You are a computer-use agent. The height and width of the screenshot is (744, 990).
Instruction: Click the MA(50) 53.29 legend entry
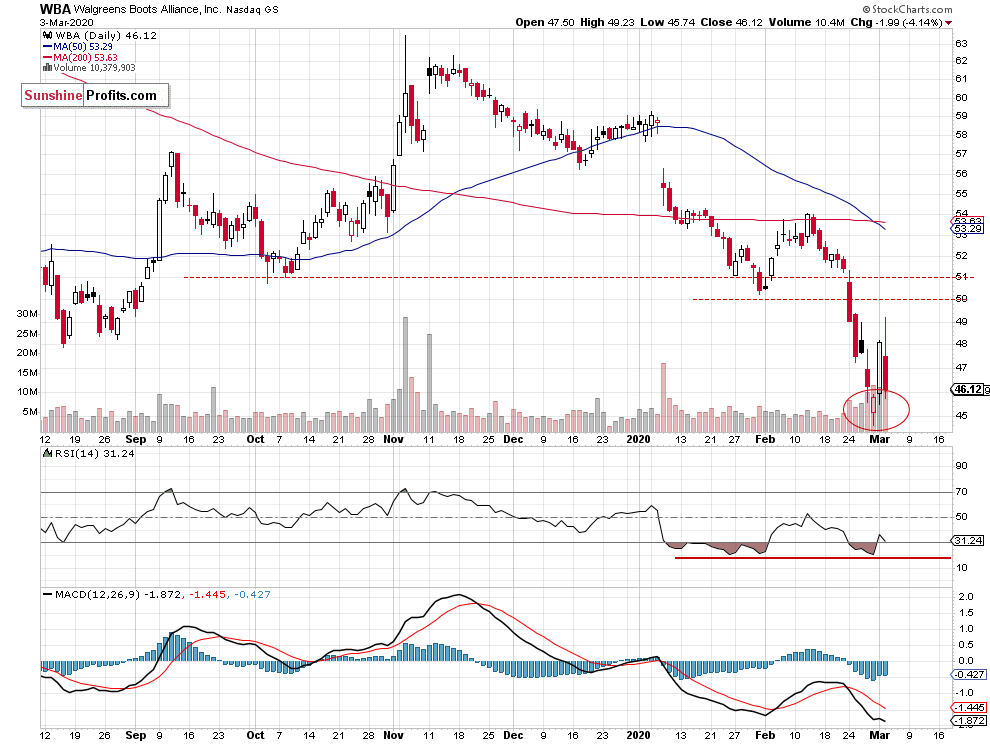click(83, 47)
